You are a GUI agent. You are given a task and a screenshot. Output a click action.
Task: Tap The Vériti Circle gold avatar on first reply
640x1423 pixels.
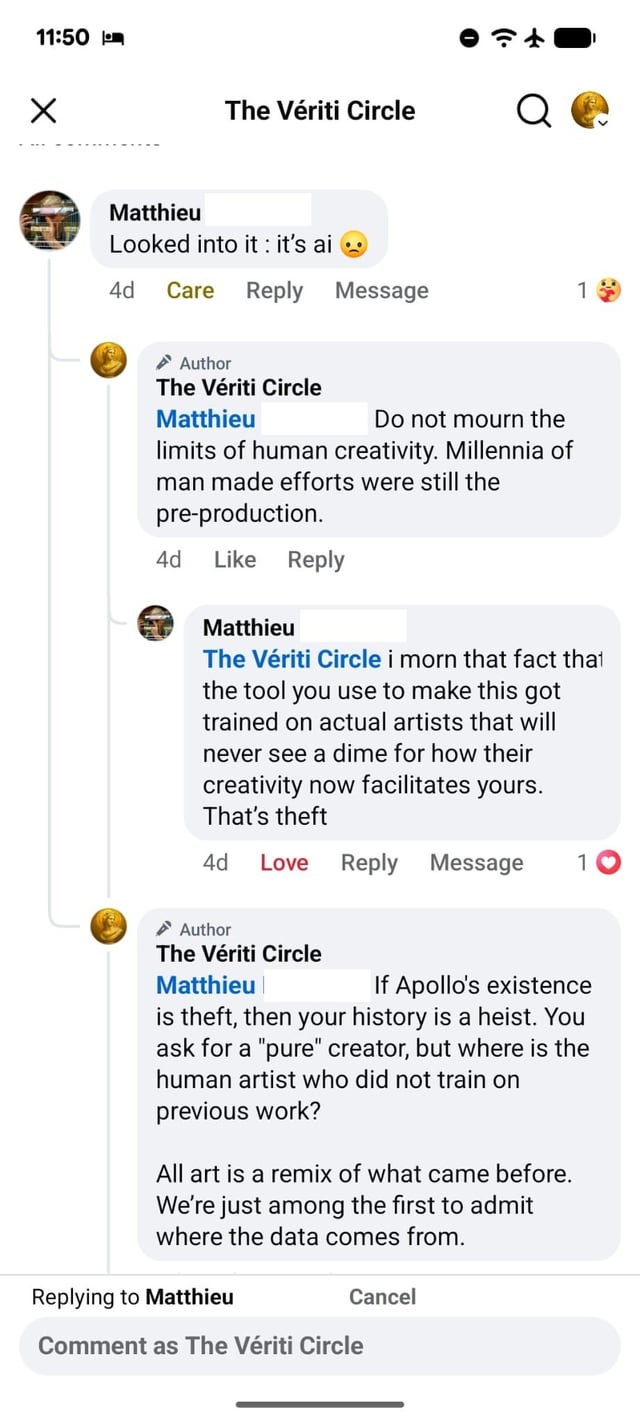(108, 360)
